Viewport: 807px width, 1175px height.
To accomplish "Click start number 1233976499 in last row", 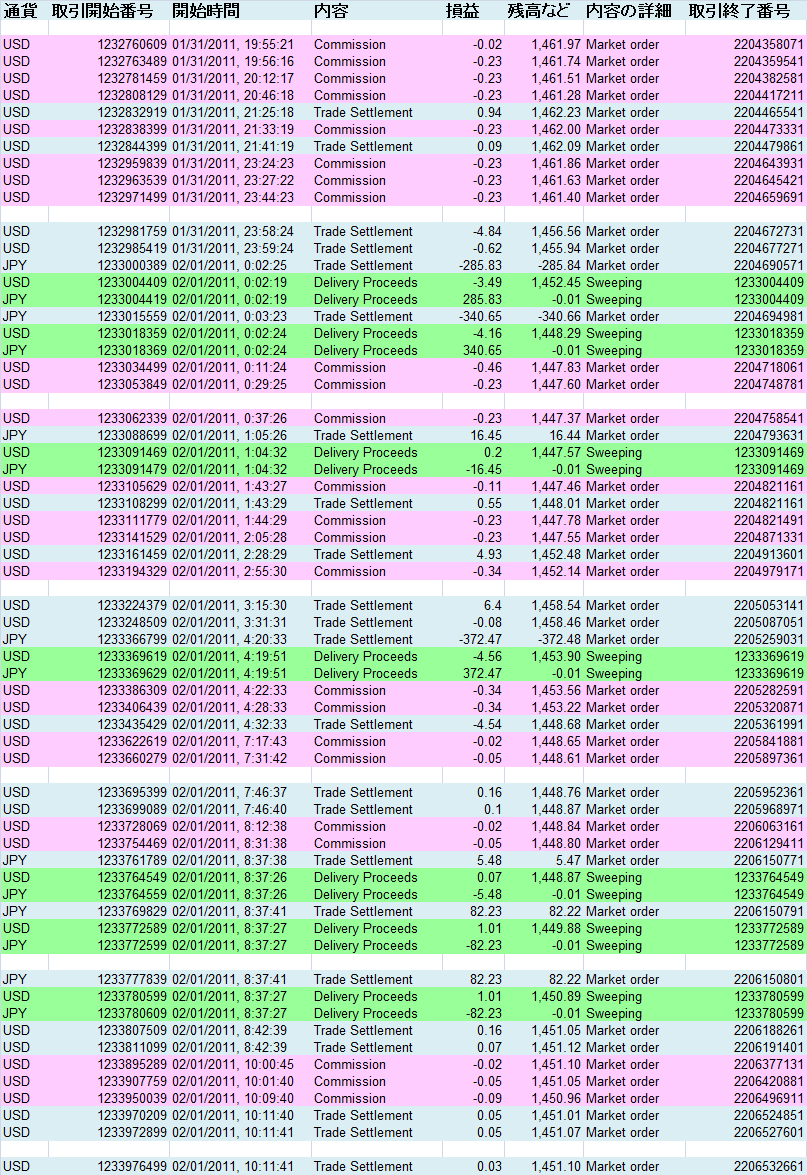I will [132, 1167].
